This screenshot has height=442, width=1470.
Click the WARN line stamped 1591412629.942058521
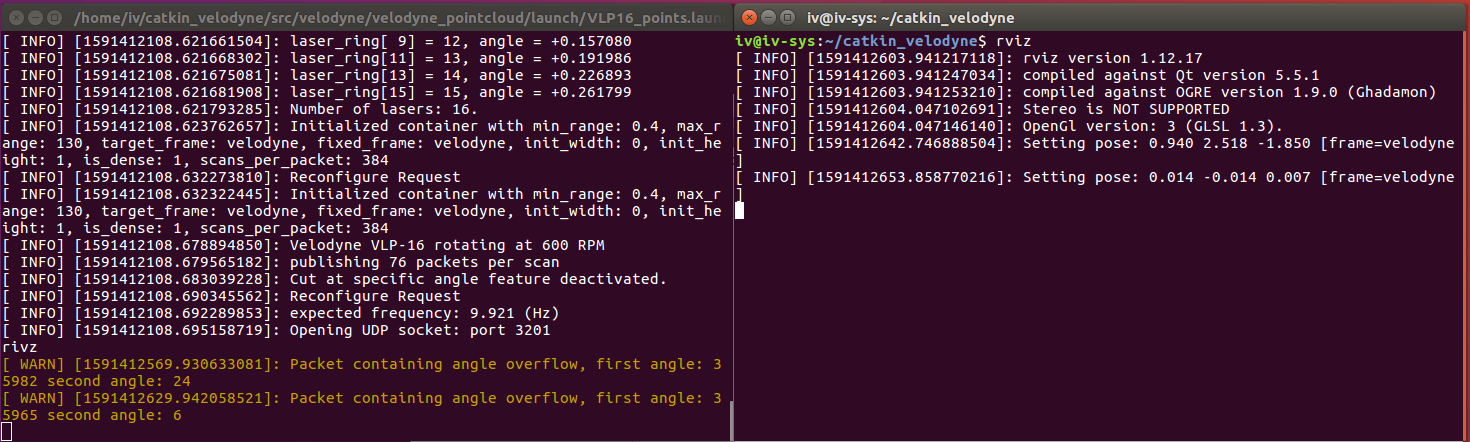[362, 398]
